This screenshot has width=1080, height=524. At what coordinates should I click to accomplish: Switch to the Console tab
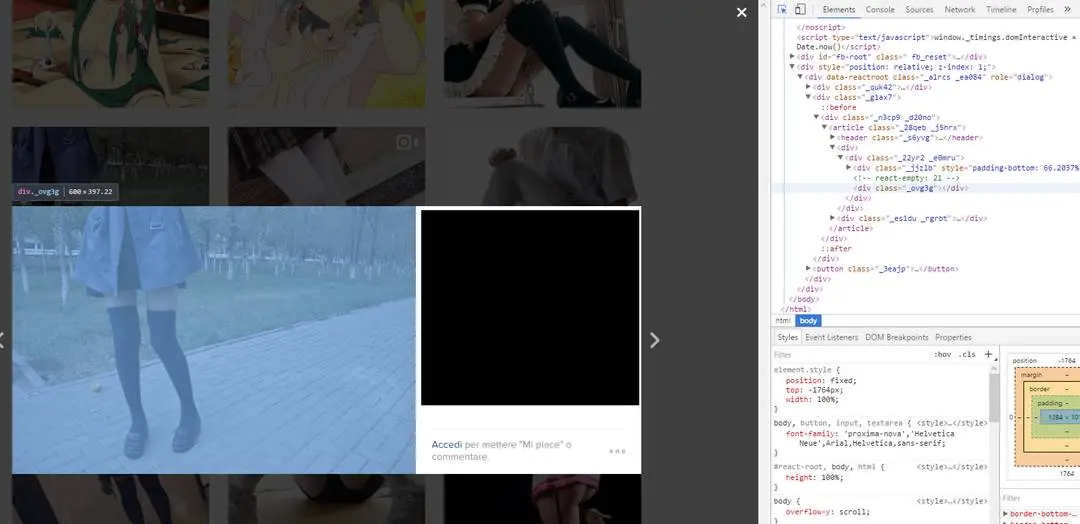pyautogui.click(x=880, y=10)
